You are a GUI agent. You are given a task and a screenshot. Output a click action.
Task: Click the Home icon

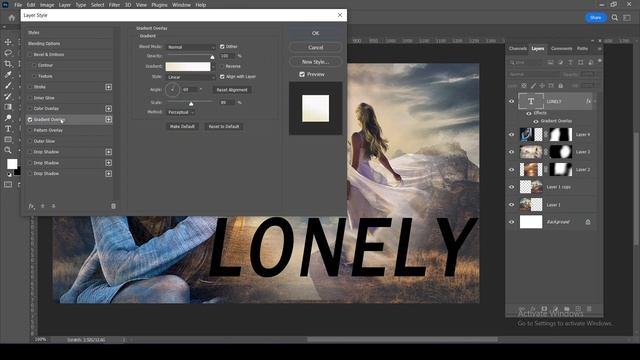tap(11, 18)
